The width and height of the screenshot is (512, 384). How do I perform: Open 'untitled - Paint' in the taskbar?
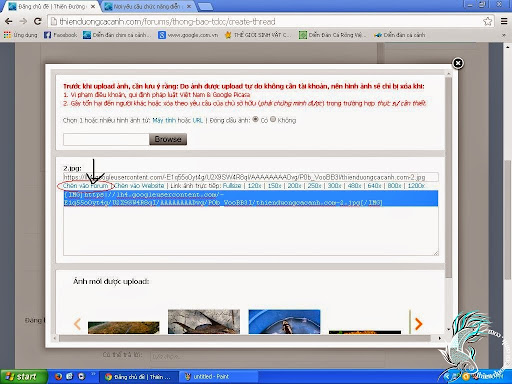(x=207, y=377)
